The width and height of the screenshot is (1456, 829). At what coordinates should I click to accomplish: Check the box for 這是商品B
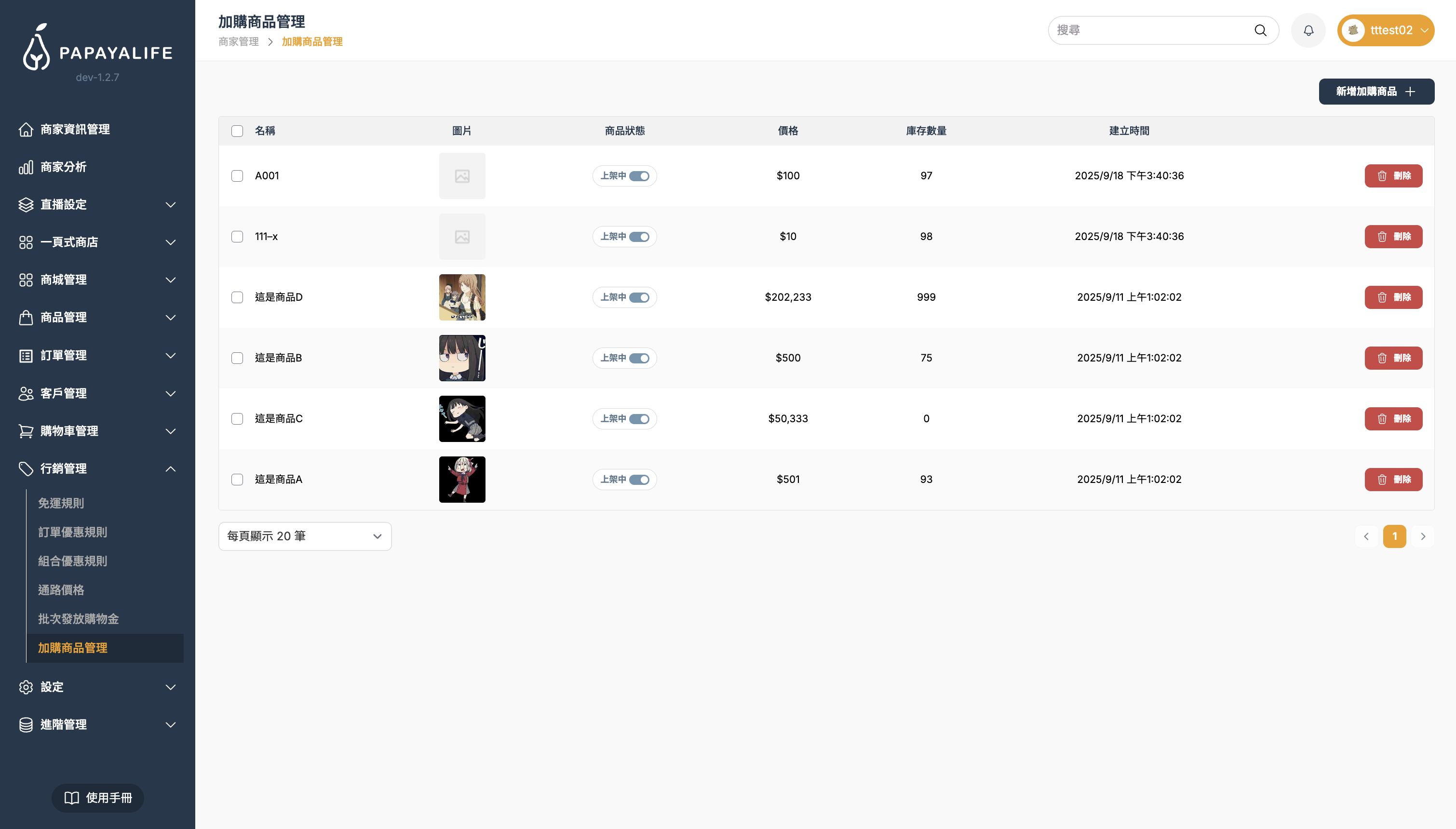click(237, 358)
